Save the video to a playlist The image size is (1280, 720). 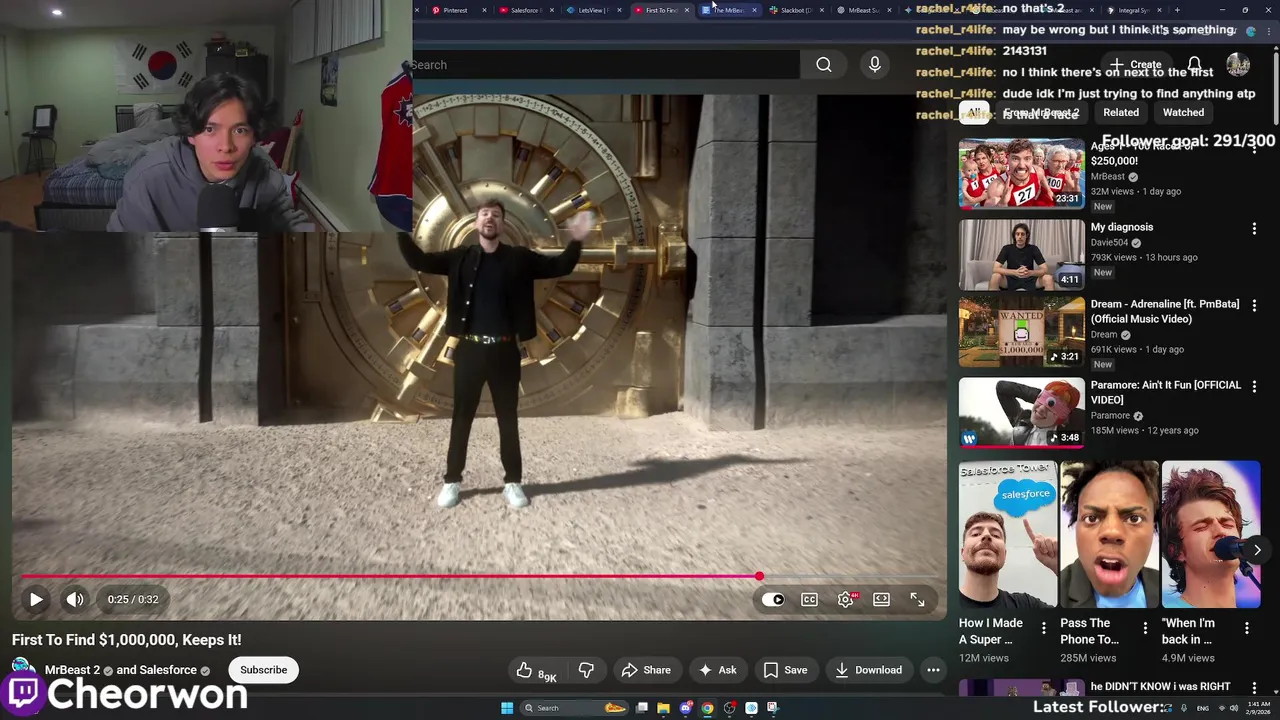[x=785, y=670]
